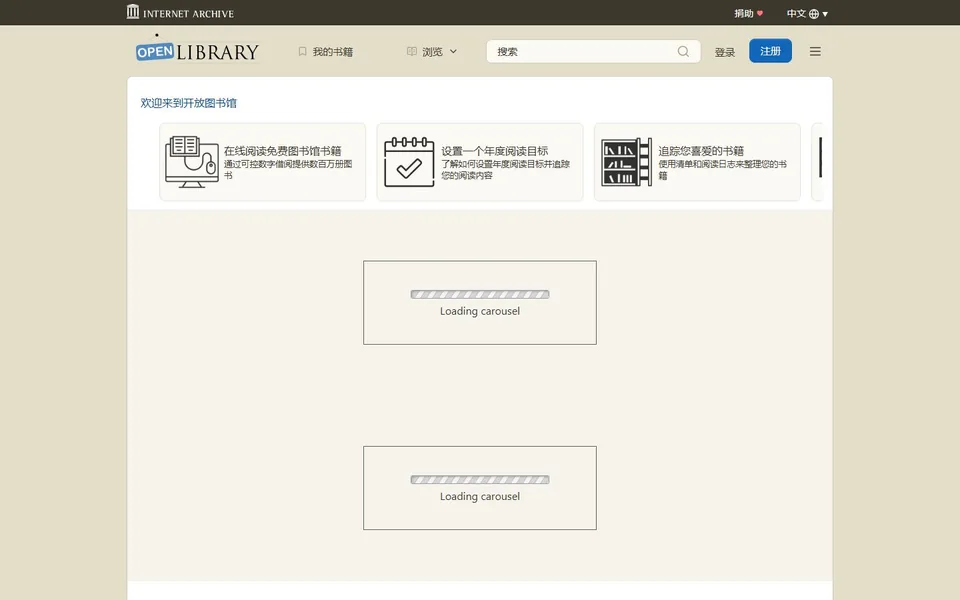Image resolution: width=960 pixels, height=600 pixels.
Task: Expand the 浏览 browse menu
Action: (x=432, y=52)
